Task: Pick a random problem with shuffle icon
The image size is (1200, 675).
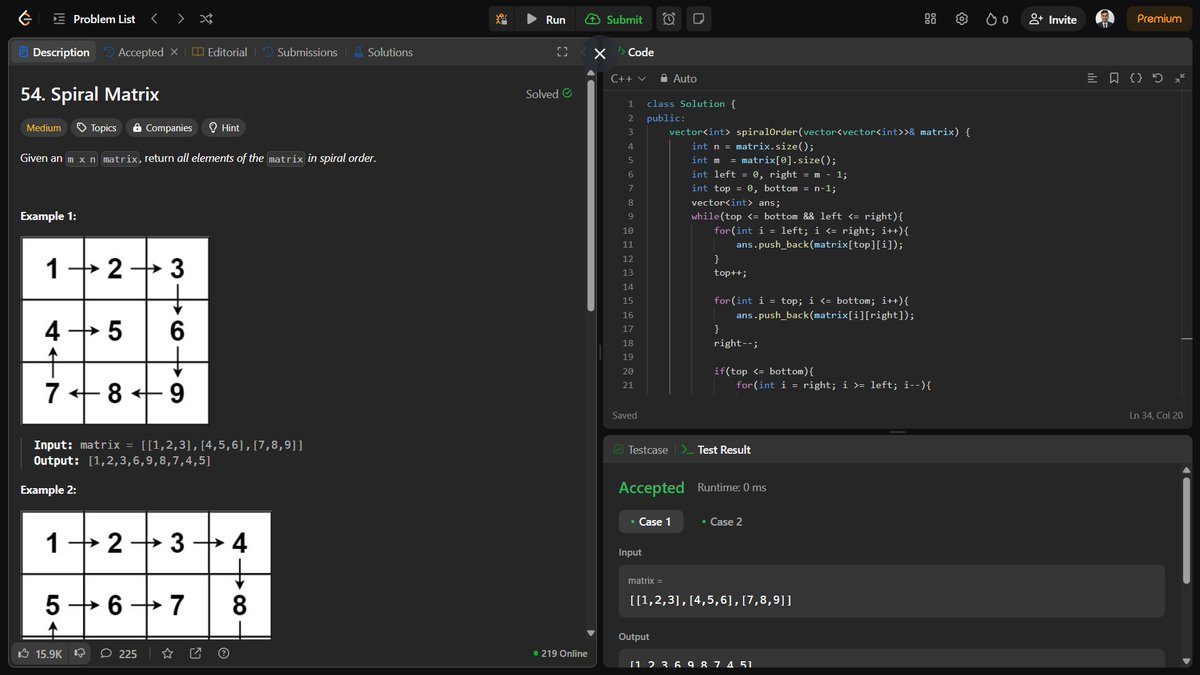Action: 206,19
